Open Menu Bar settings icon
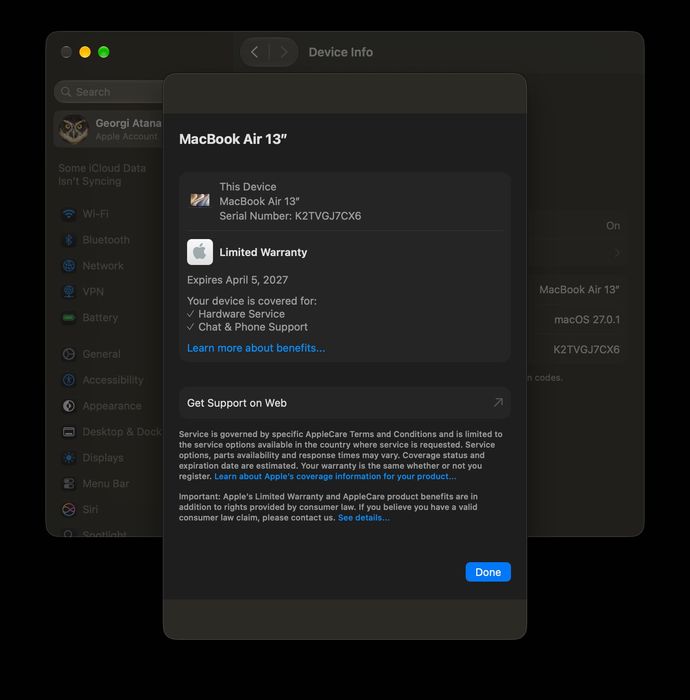The height and width of the screenshot is (700, 690). pyautogui.click(x=69, y=483)
